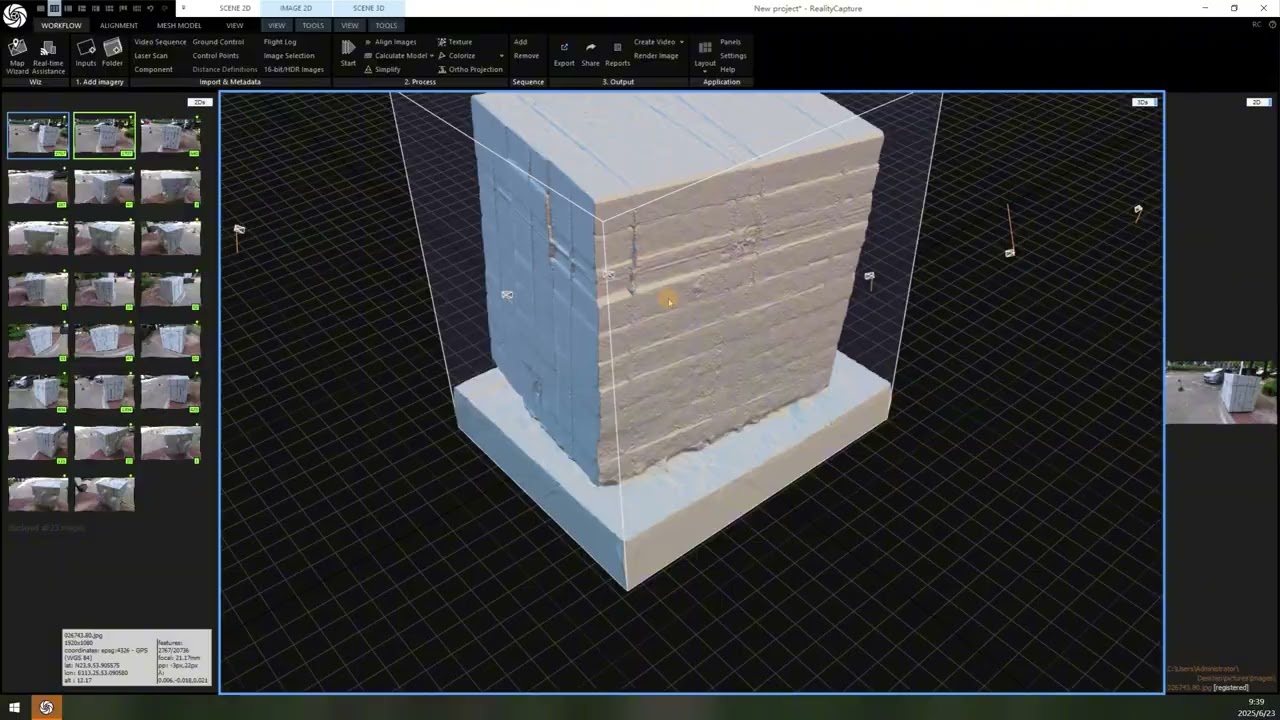Click Create Video button
This screenshot has height=720, width=1280.
point(654,42)
